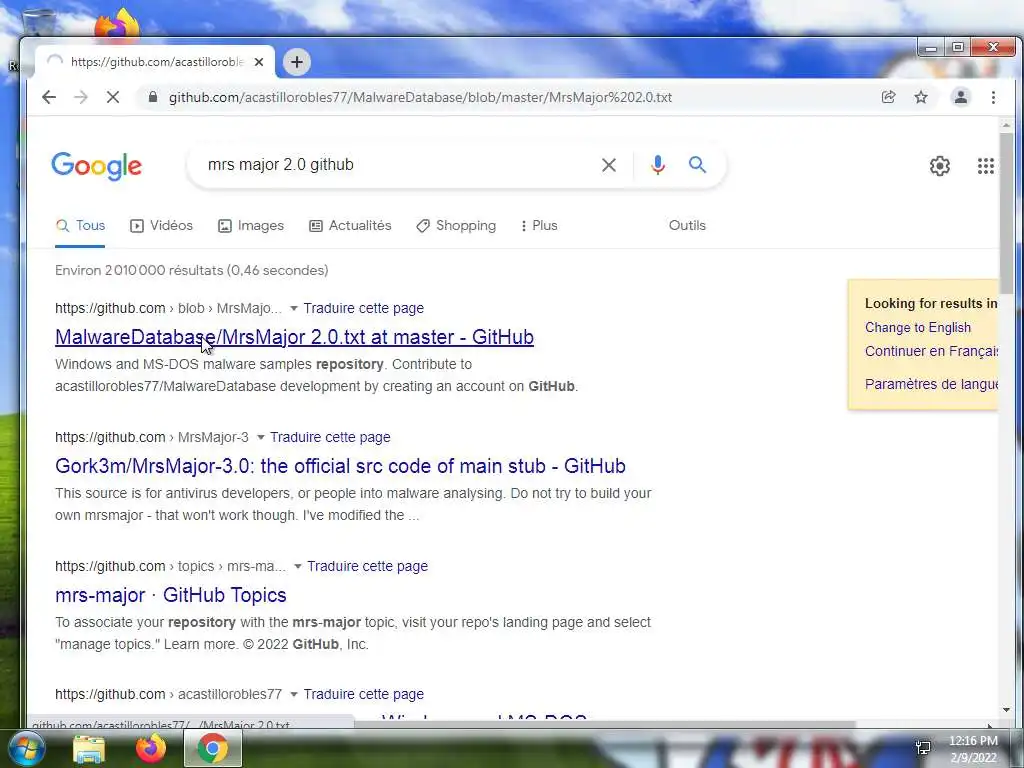Click the network tray icon

pos(923,748)
